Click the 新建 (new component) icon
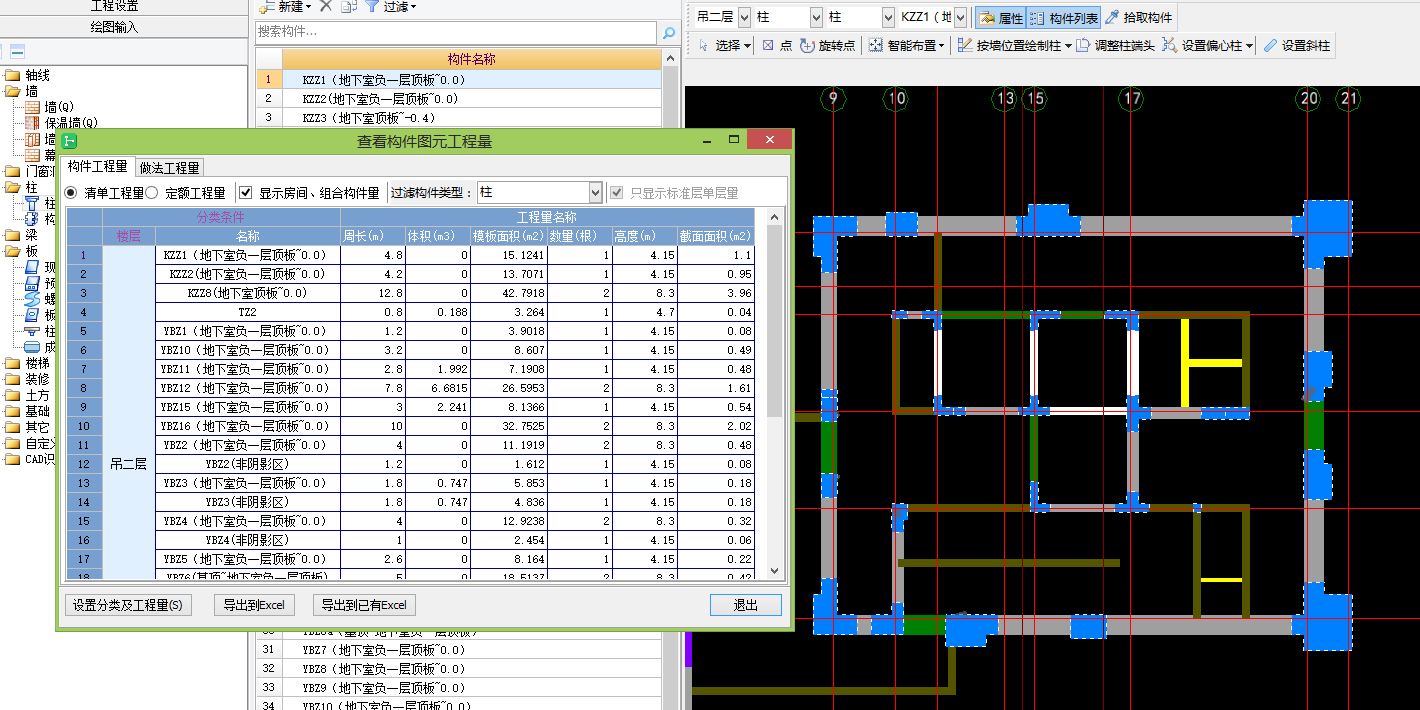Viewport: 1420px width, 710px height. click(267, 6)
